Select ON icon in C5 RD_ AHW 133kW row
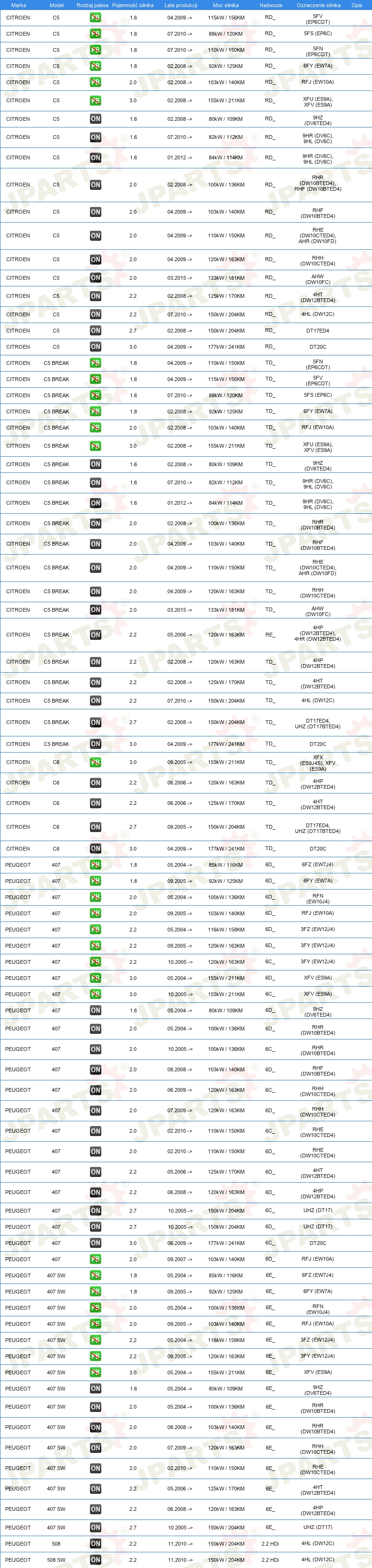 (96, 278)
